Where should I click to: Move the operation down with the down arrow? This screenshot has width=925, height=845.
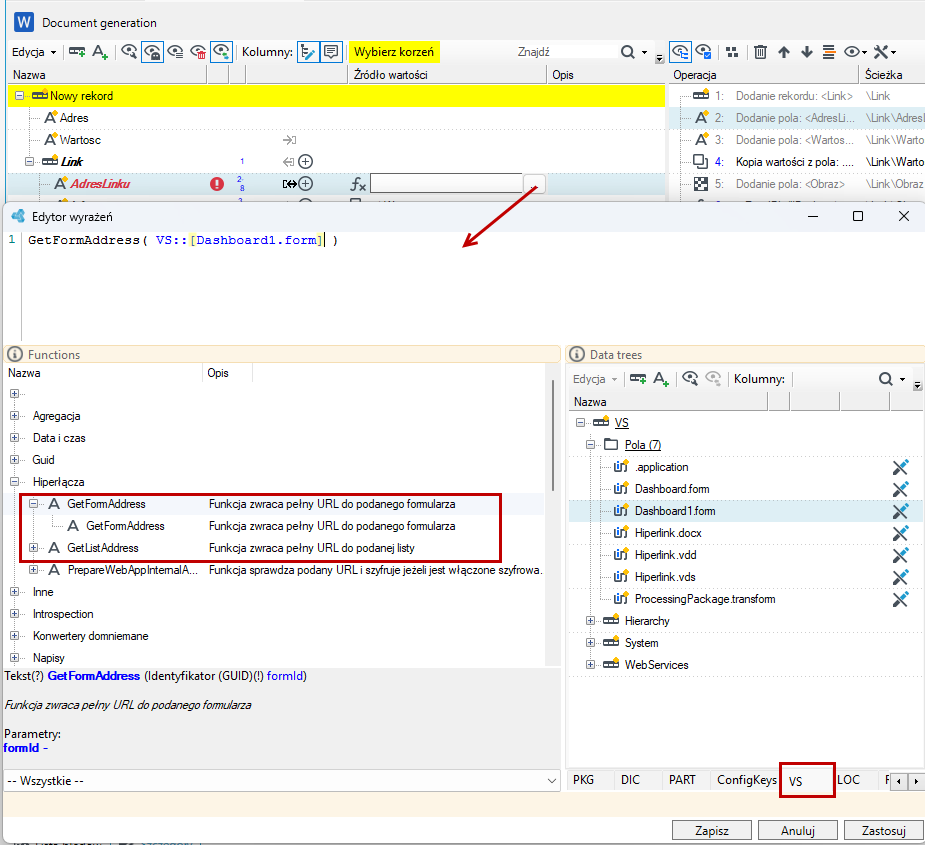(x=806, y=52)
